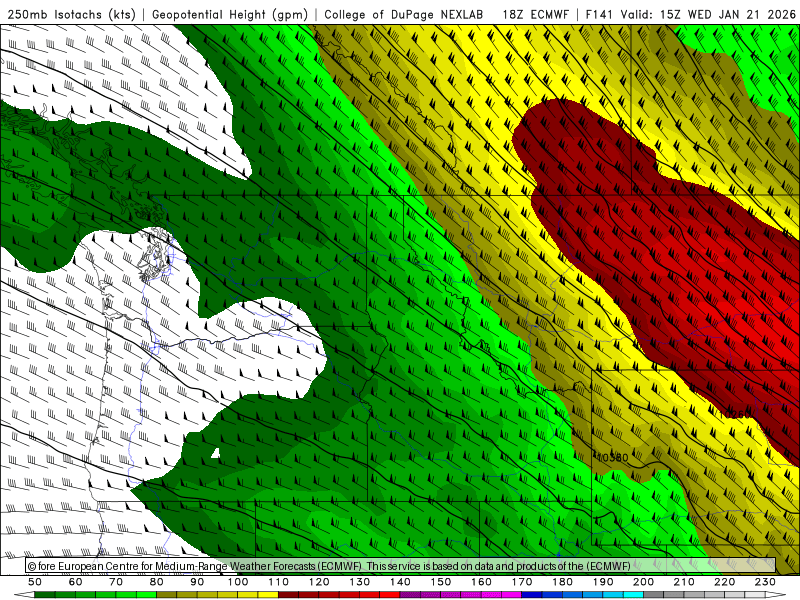
Task: Click the 160 value on the legend scale
Action: (481, 582)
